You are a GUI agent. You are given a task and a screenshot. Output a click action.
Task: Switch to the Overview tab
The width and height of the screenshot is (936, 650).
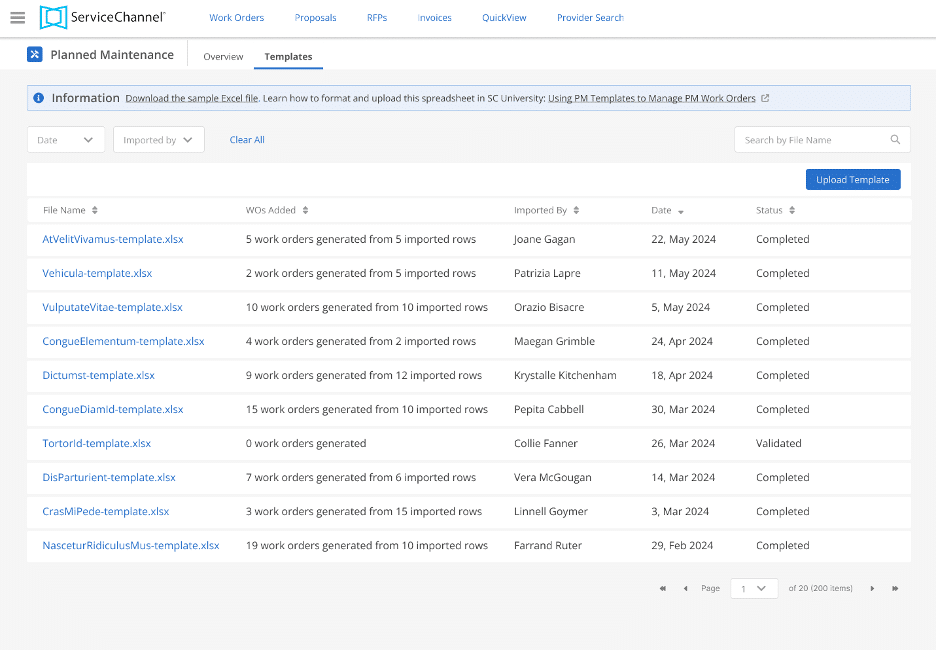(223, 57)
